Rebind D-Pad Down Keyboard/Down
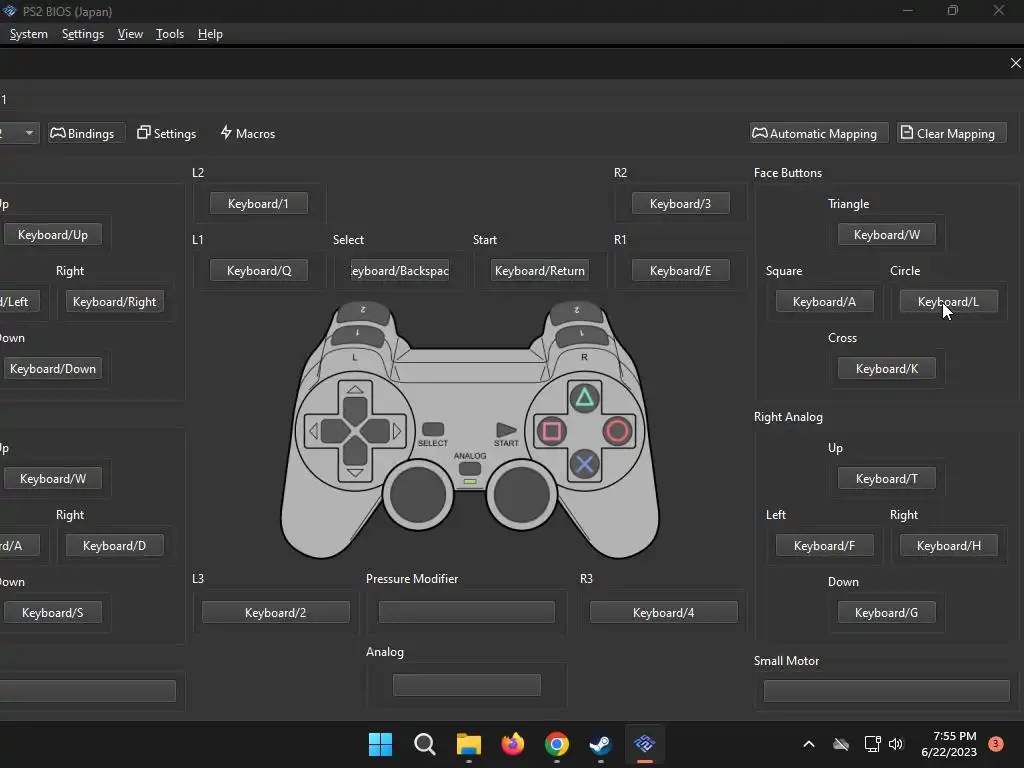Viewport: 1024px width, 768px height. (53, 369)
